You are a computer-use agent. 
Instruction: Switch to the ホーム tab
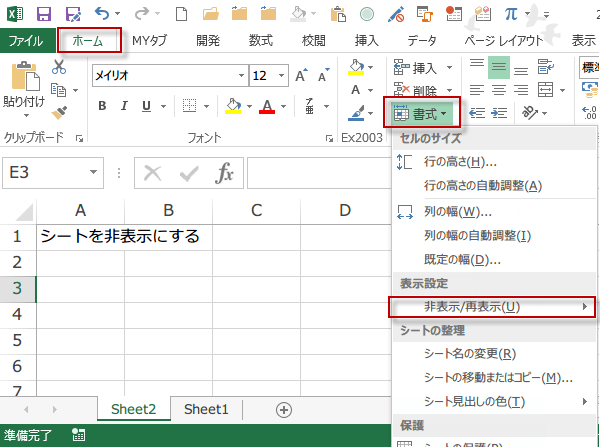pyautogui.click(x=88, y=41)
